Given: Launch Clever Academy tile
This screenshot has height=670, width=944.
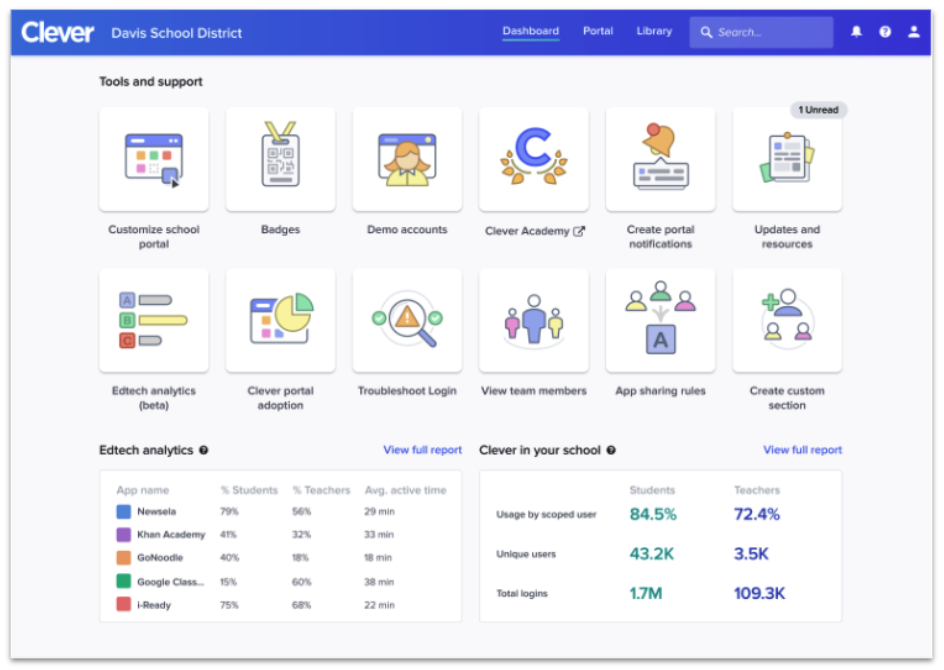Looking at the screenshot, I should point(534,159).
